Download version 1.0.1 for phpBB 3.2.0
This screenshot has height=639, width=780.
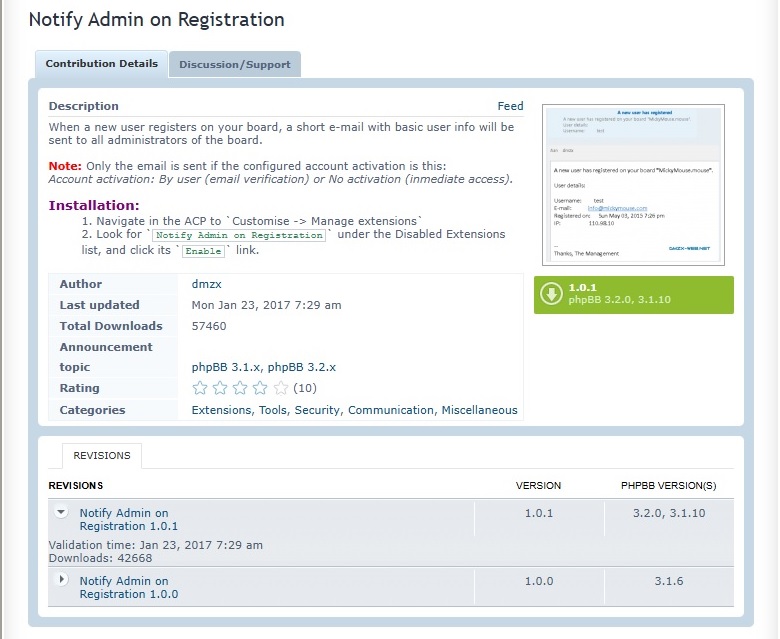(x=634, y=294)
